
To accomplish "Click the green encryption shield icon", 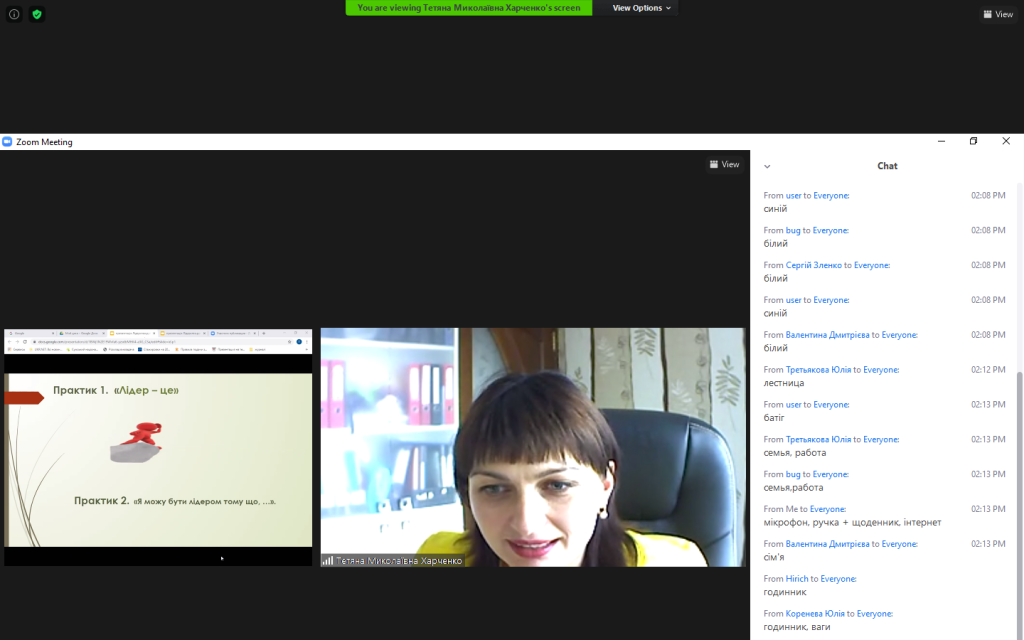I will pyautogui.click(x=37, y=14).
